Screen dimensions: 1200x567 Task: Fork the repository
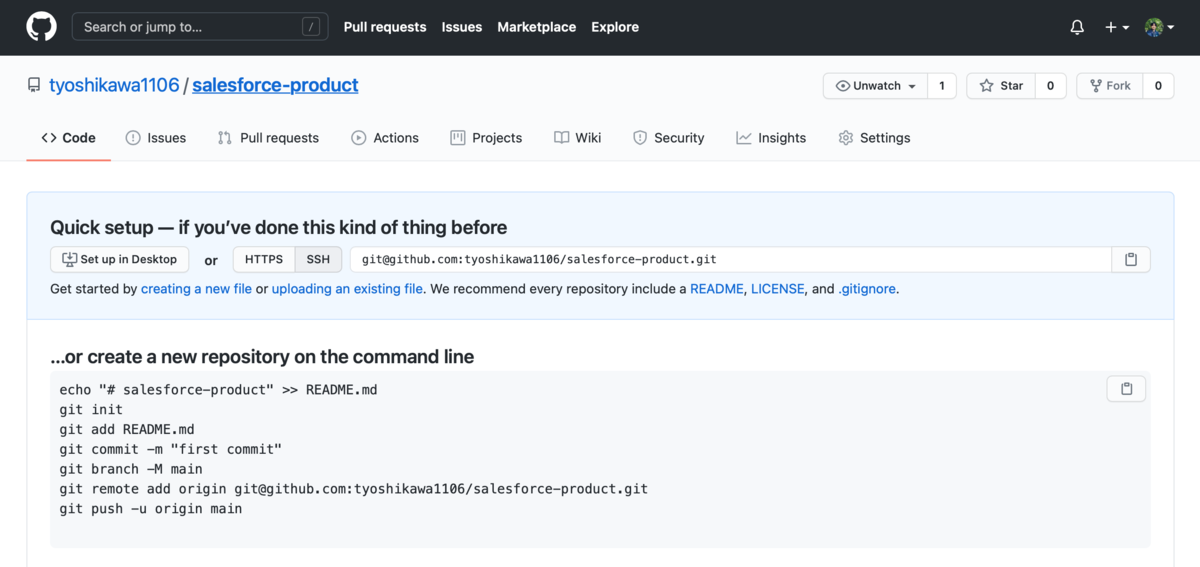pyautogui.click(x=1110, y=86)
